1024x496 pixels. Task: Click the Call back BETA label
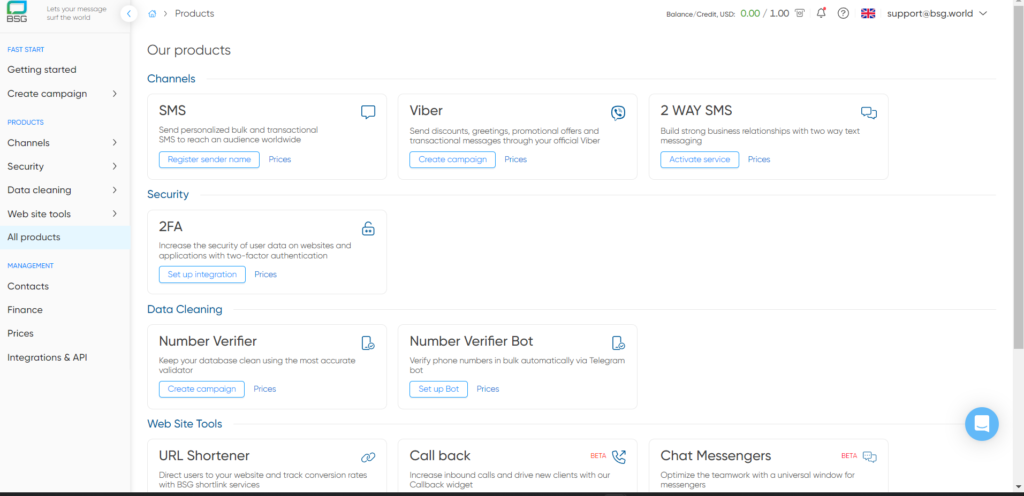pyautogui.click(x=598, y=456)
